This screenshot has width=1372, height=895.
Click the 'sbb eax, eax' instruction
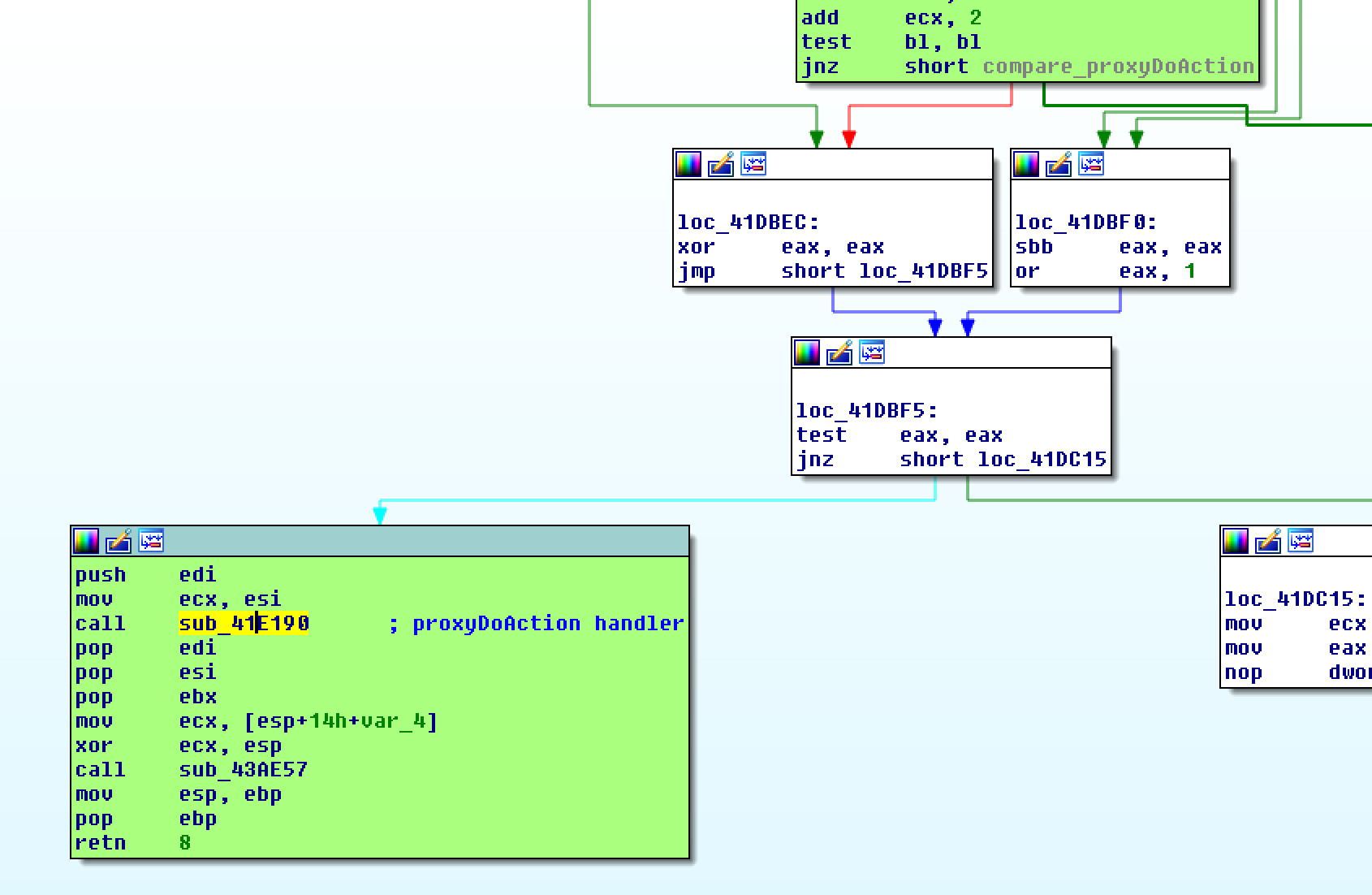(x=1119, y=247)
